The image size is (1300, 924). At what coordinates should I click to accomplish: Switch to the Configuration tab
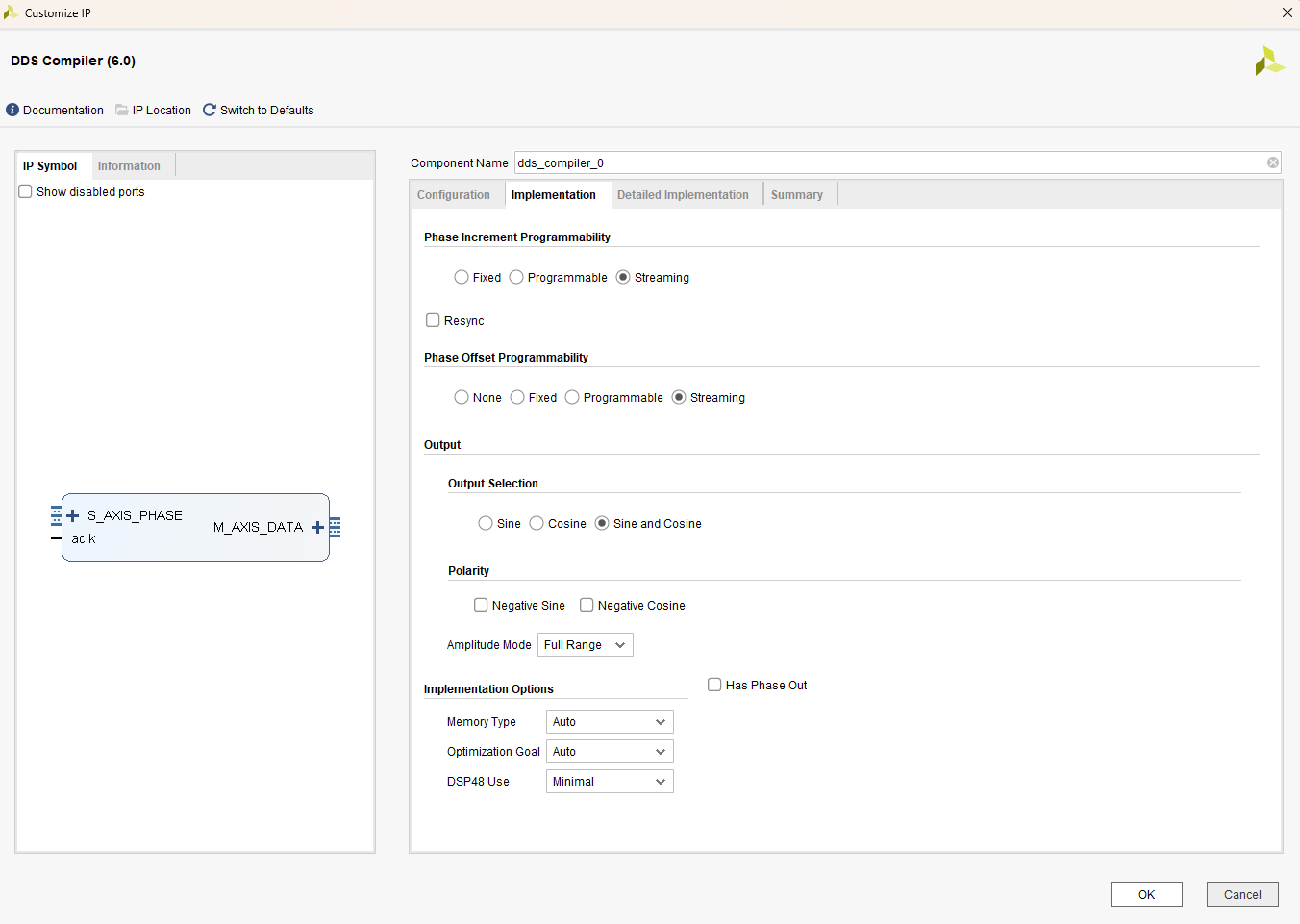pyautogui.click(x=454, y=195)
